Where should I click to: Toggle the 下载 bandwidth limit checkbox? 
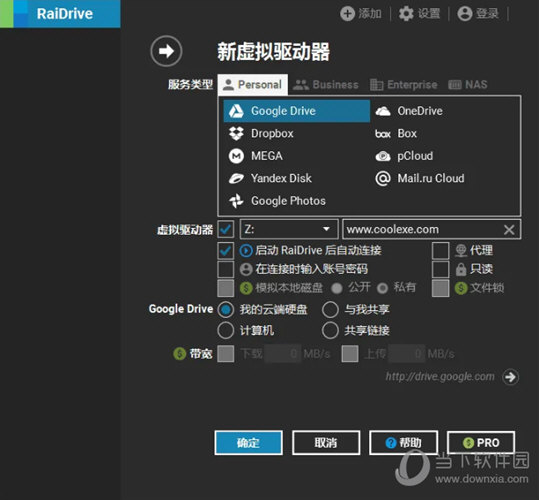(226, 354)
